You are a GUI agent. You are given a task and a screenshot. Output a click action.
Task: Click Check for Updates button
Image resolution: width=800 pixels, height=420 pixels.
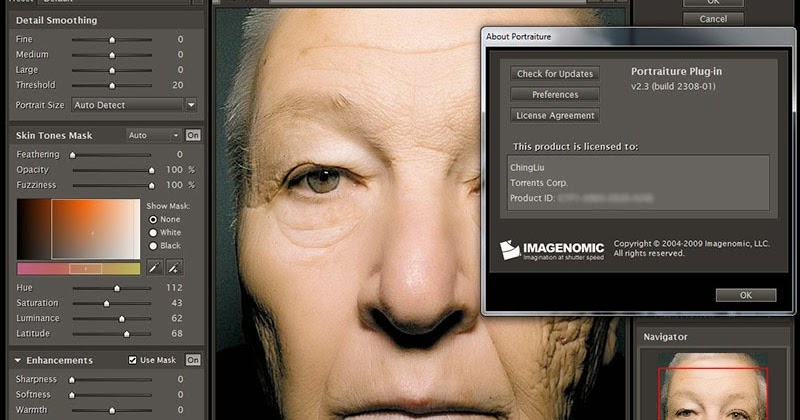(555, 73)
